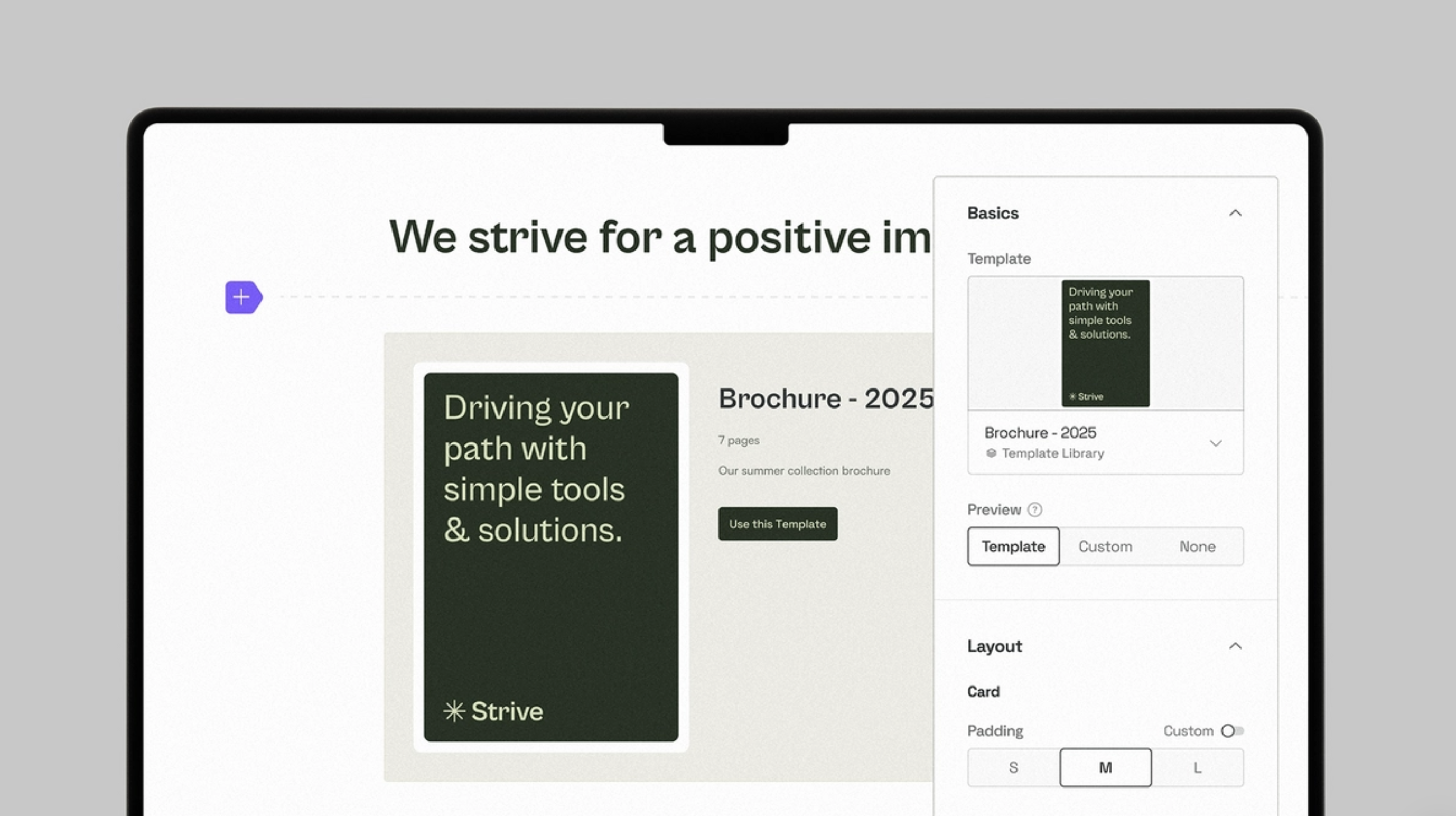Collapse the Layout section chevron
Viewport: 1456px width, 816px height.
pyautogui.click(x=1235, y=646)
